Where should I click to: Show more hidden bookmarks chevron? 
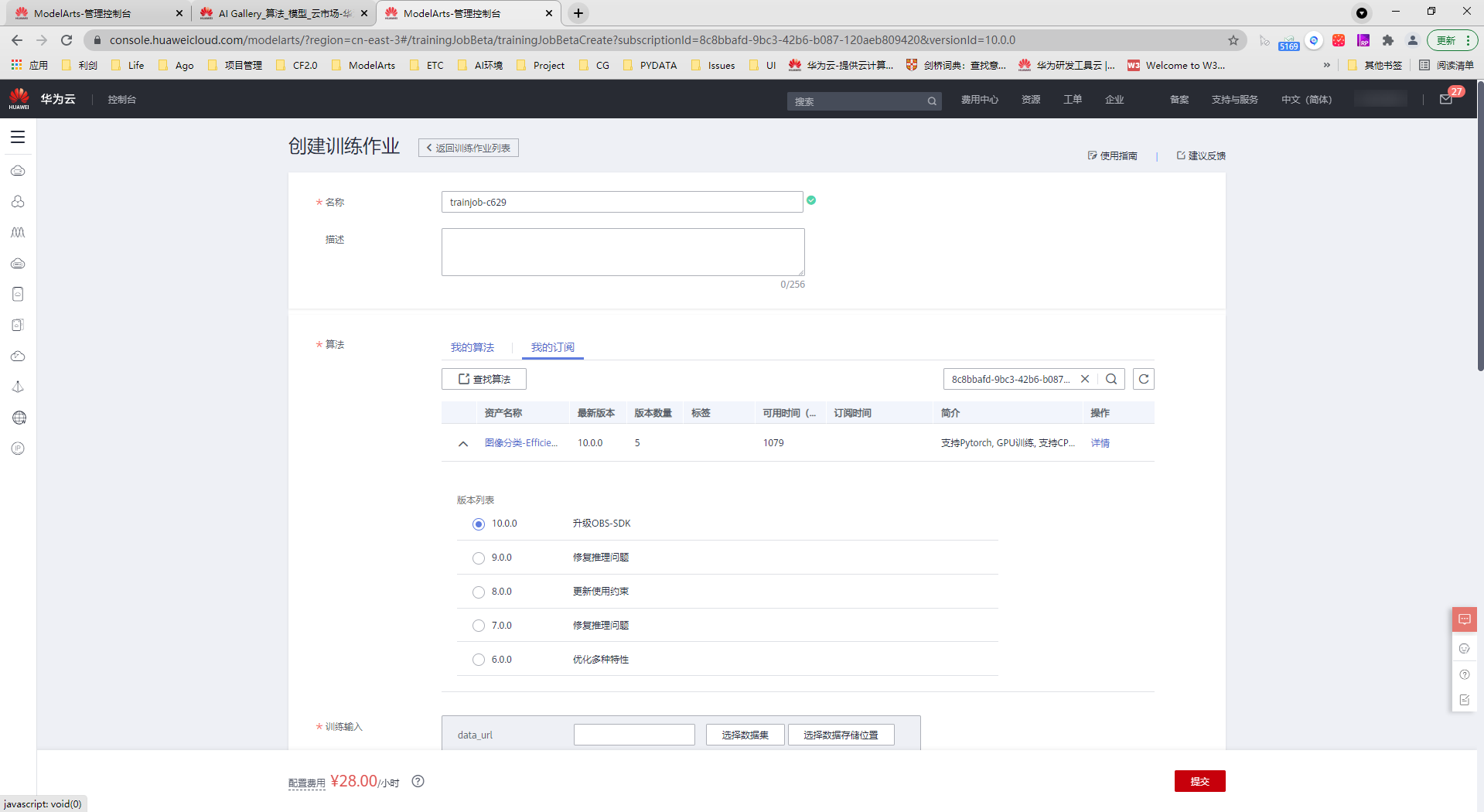click(1327, 66)
